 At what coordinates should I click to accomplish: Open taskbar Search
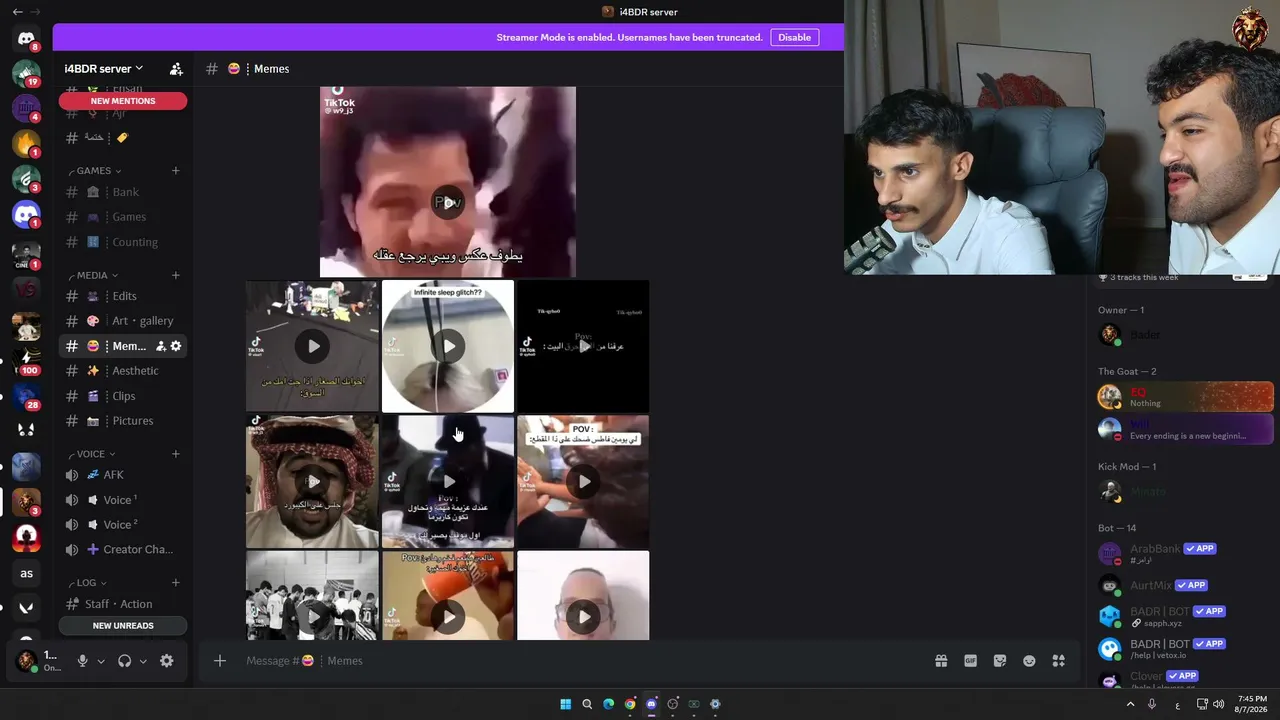pos(587,704)
